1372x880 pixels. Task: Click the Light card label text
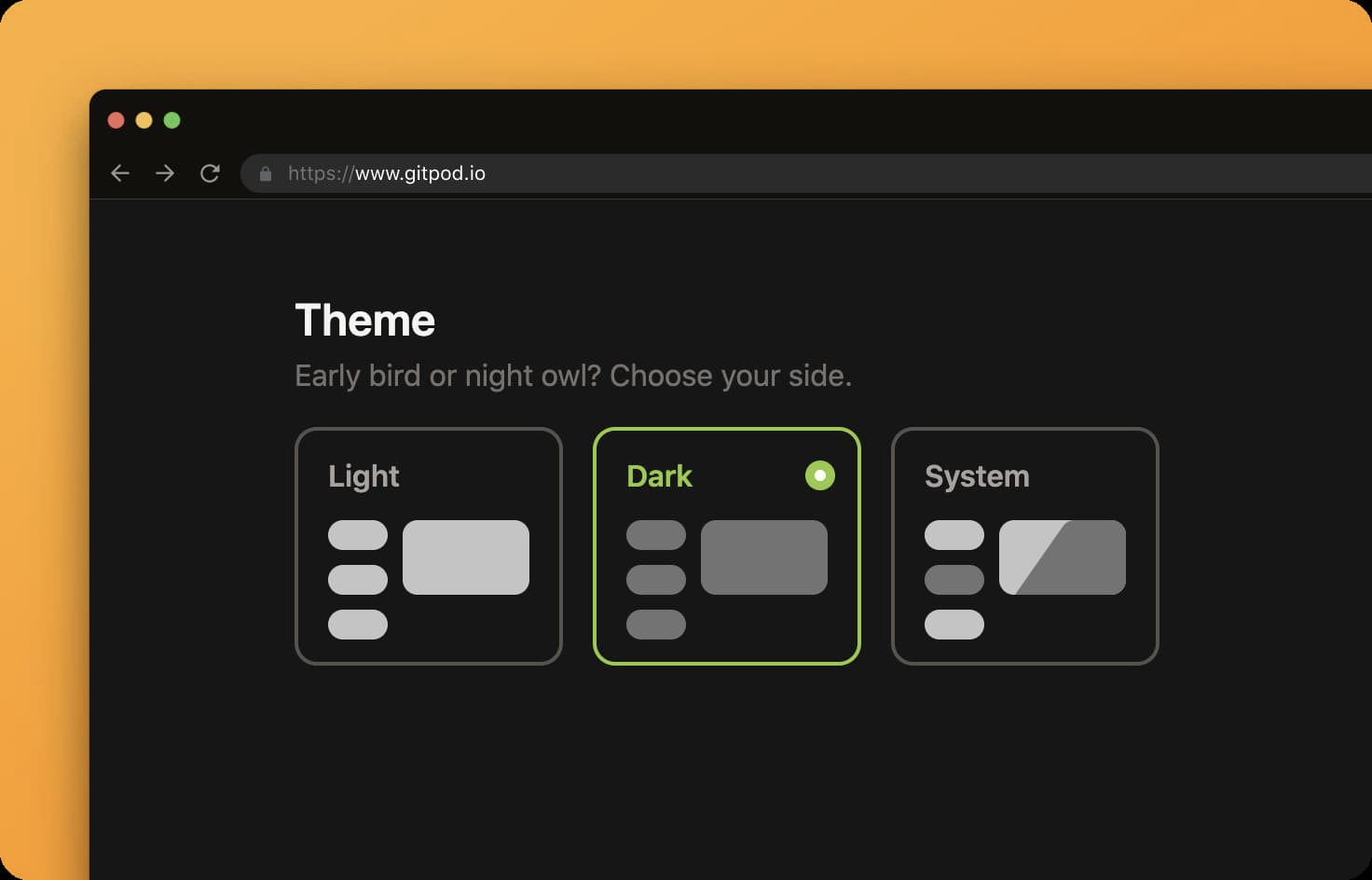(364, 476)
